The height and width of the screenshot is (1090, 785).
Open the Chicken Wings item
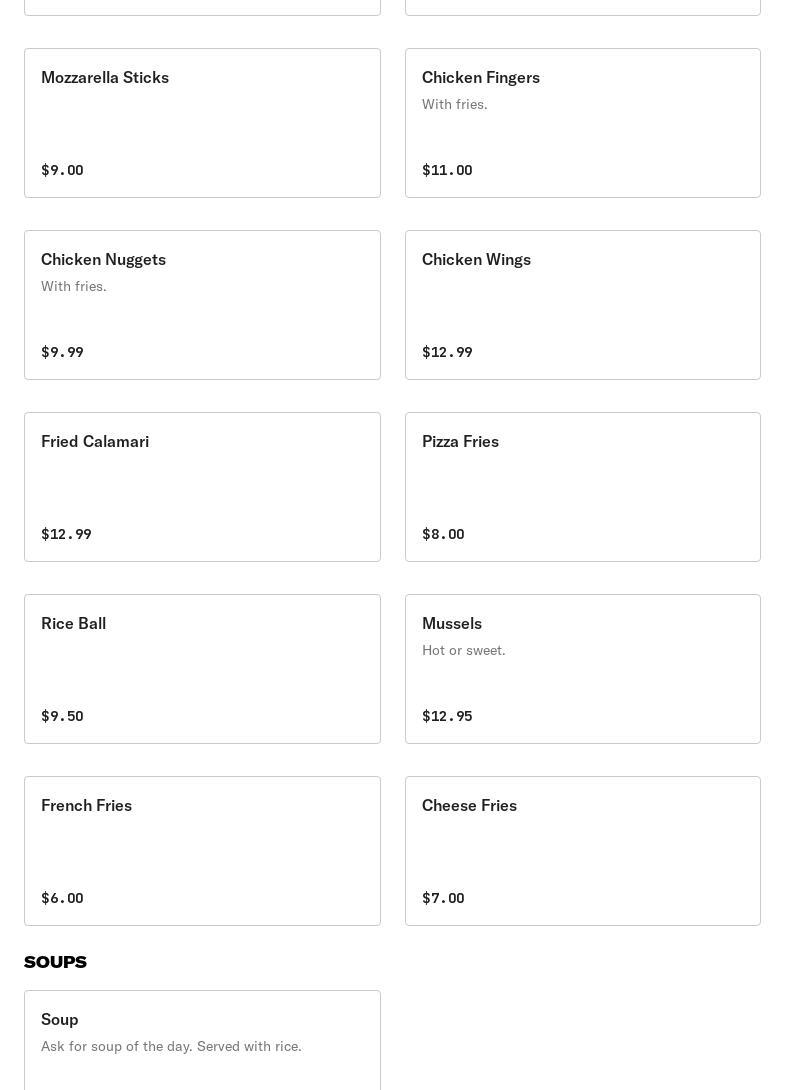pos(582,304)
